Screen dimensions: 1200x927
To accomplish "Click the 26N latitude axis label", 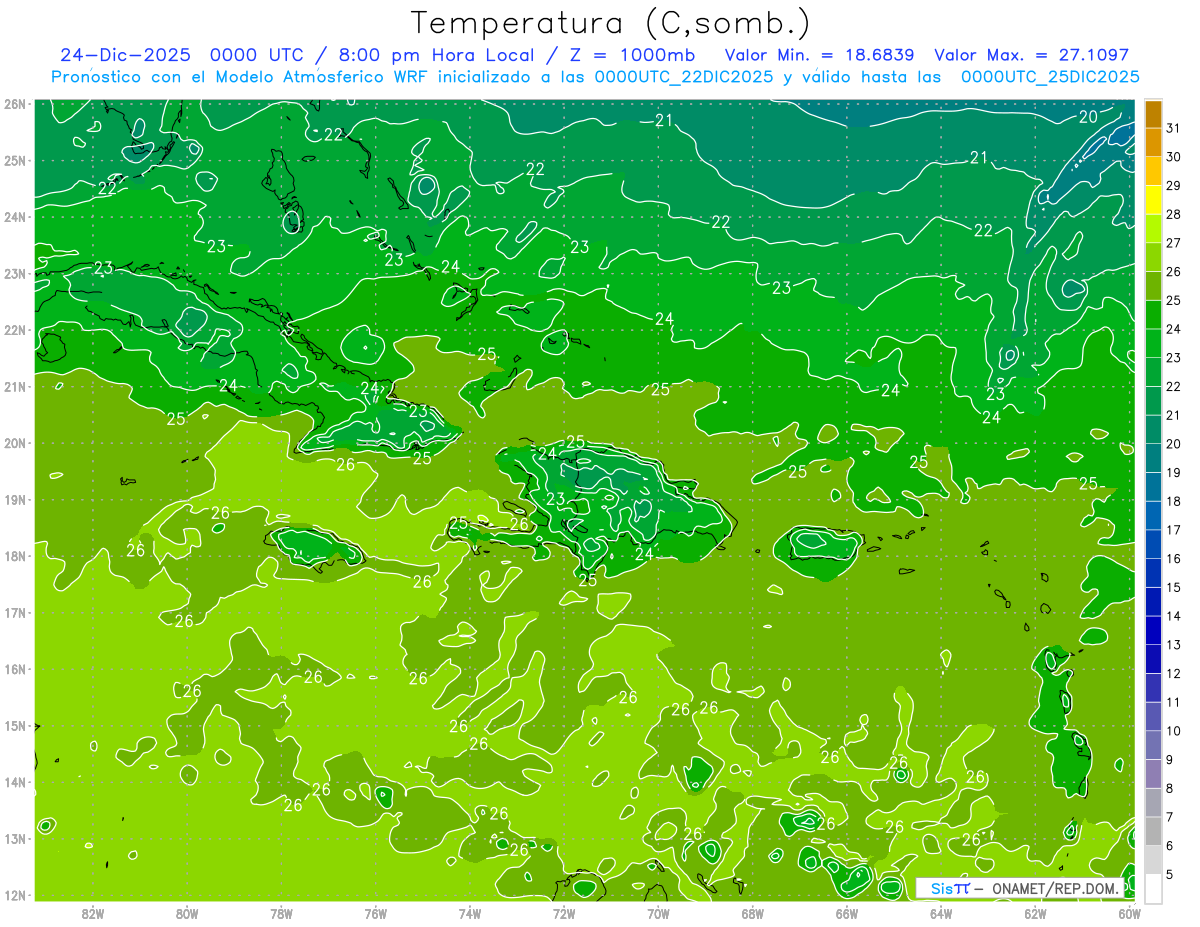I will coord(15,104).
